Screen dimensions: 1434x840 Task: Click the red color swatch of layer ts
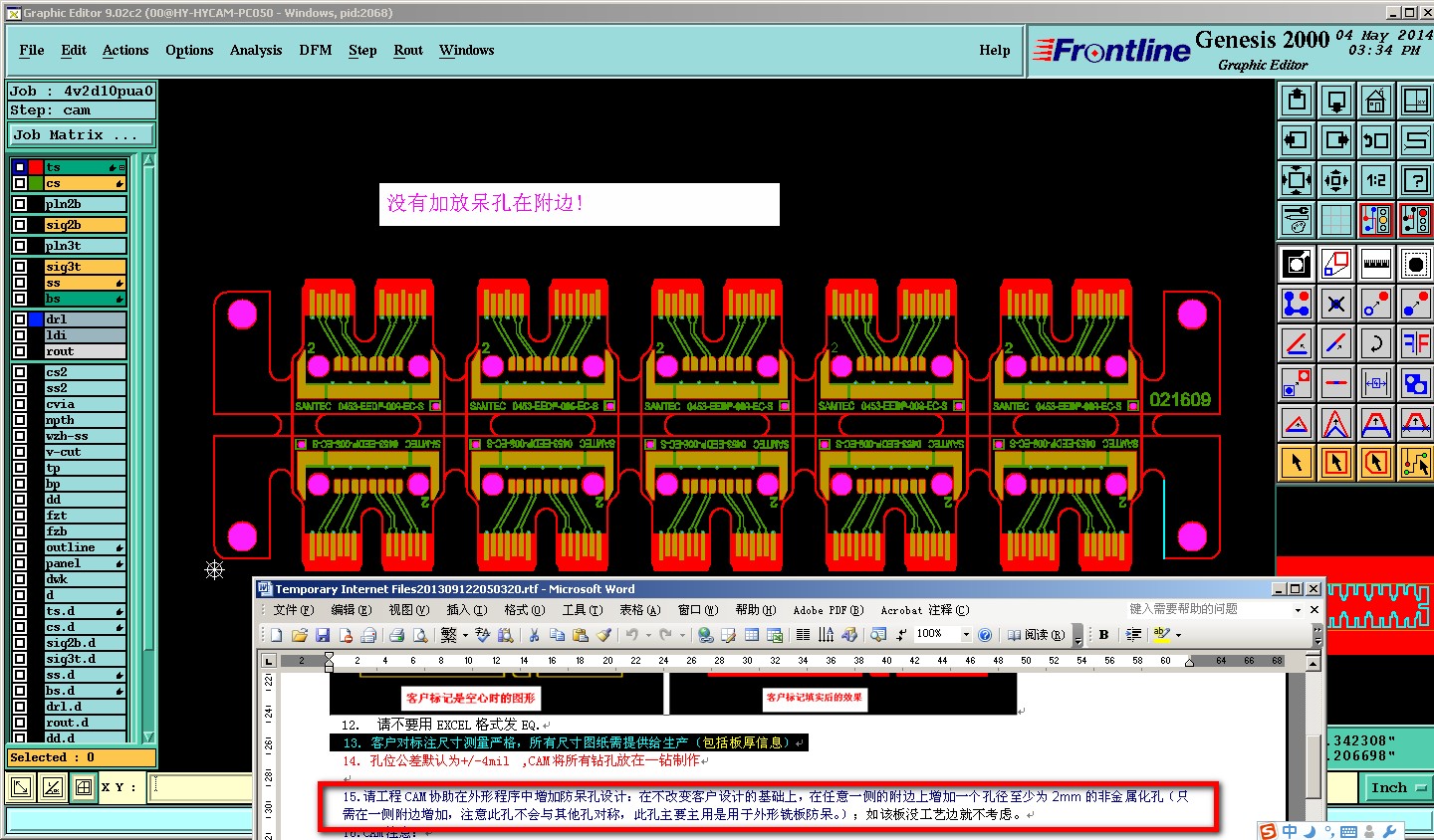click(x=36, y=167)
